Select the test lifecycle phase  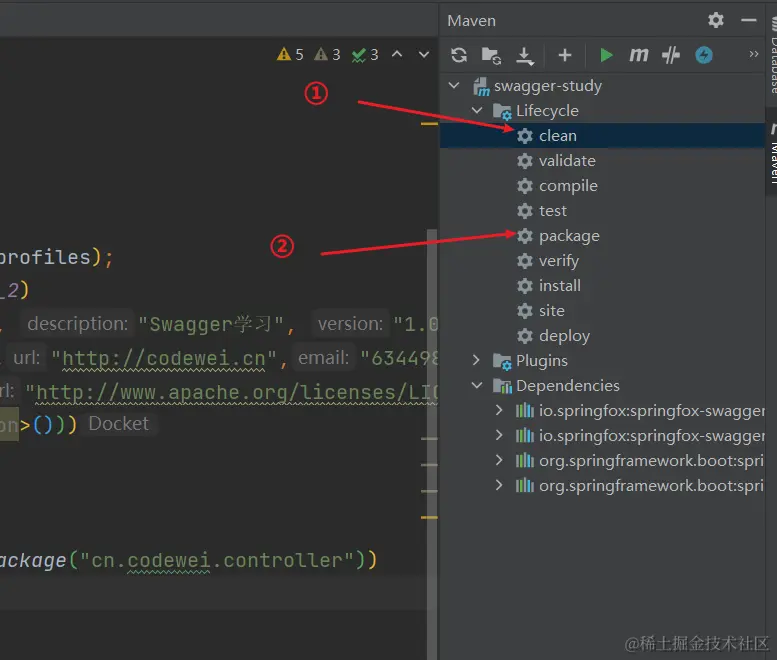pyautogui.click(x=602, y=211)
